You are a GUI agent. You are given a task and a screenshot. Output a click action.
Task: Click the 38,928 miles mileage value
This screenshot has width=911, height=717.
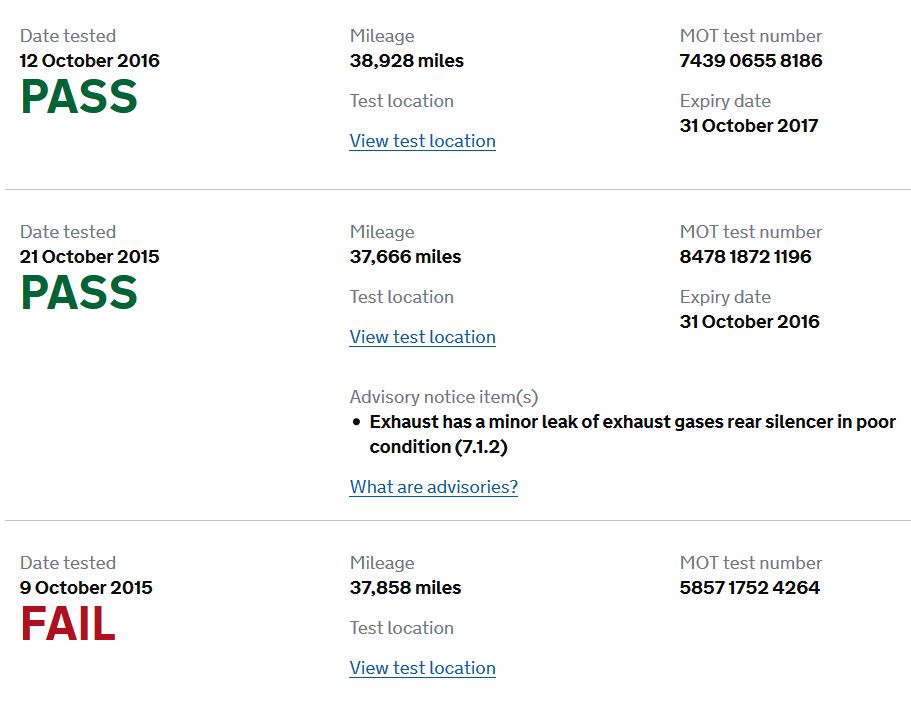(x=407, y=60)
